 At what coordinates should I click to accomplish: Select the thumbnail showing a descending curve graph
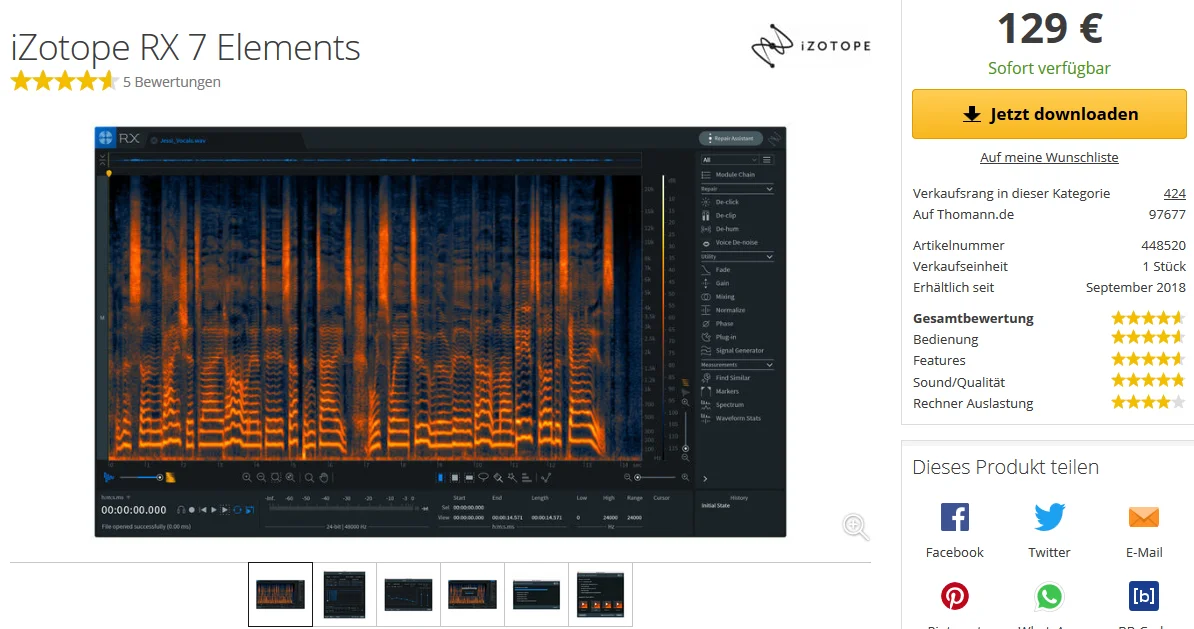pos(408,594)
